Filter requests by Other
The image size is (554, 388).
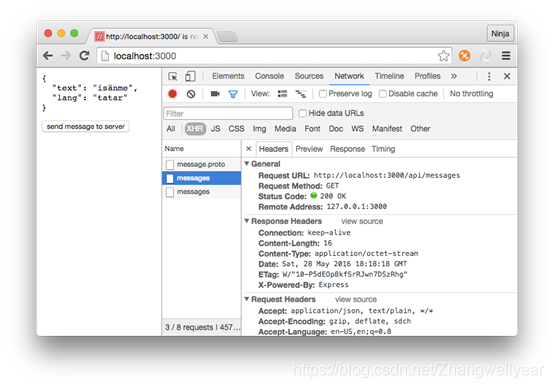420,129
